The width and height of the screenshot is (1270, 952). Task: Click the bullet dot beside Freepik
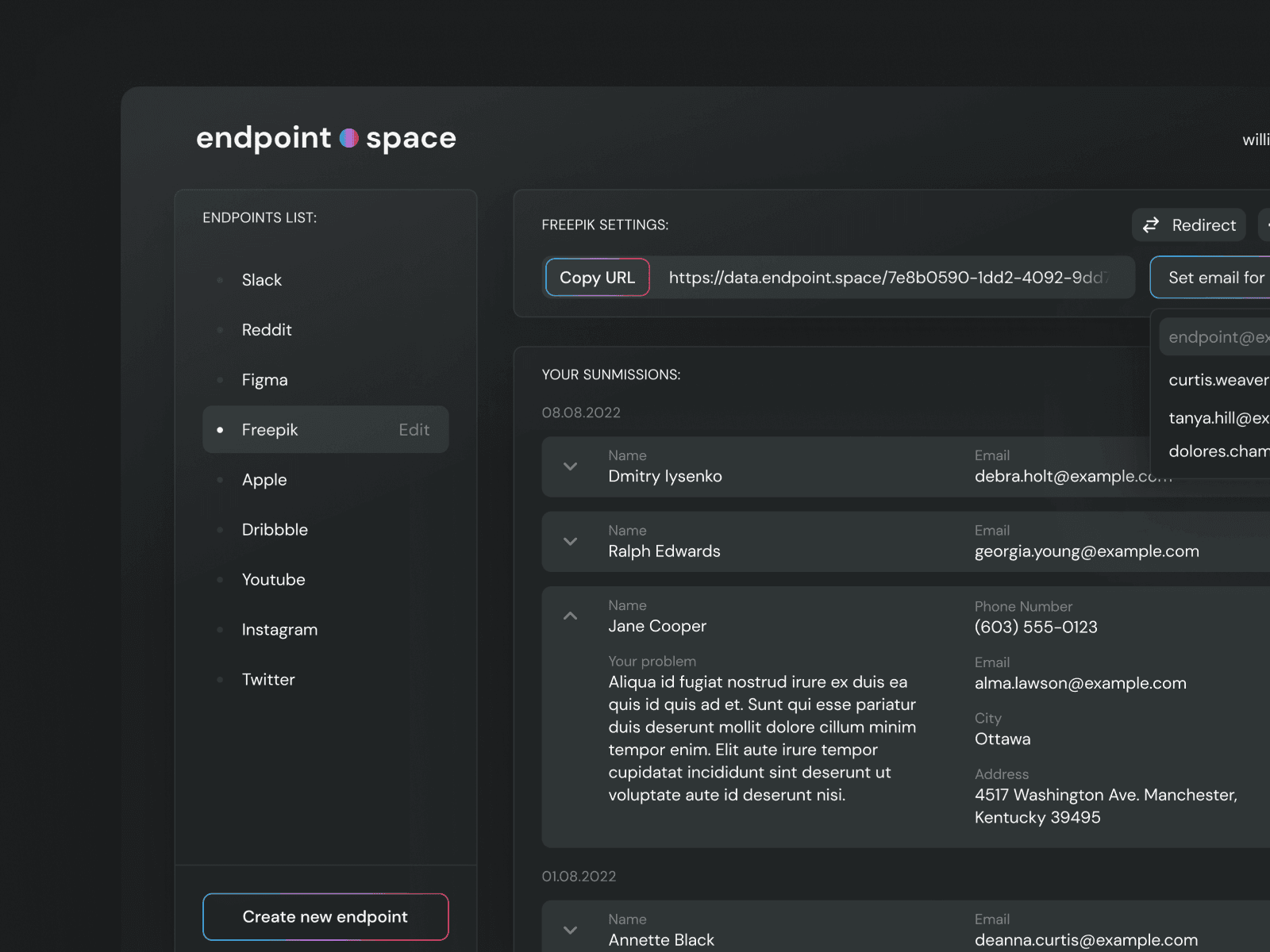[220, 430]
